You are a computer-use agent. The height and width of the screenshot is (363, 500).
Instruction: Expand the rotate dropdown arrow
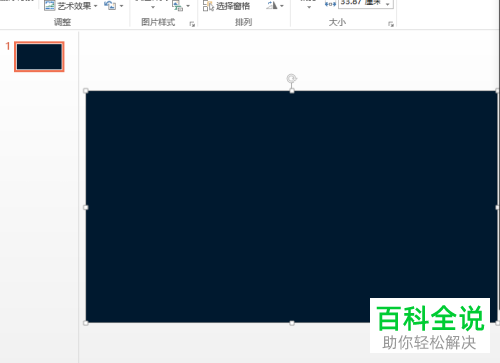pyautogui.click(x=282, y=6)
